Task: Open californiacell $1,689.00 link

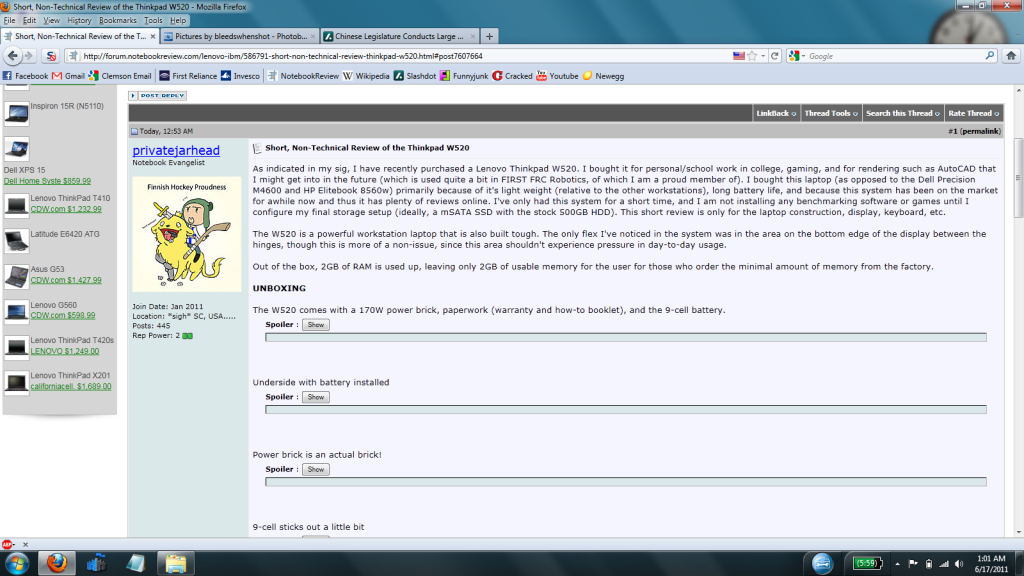Action: tap(71, 387)
